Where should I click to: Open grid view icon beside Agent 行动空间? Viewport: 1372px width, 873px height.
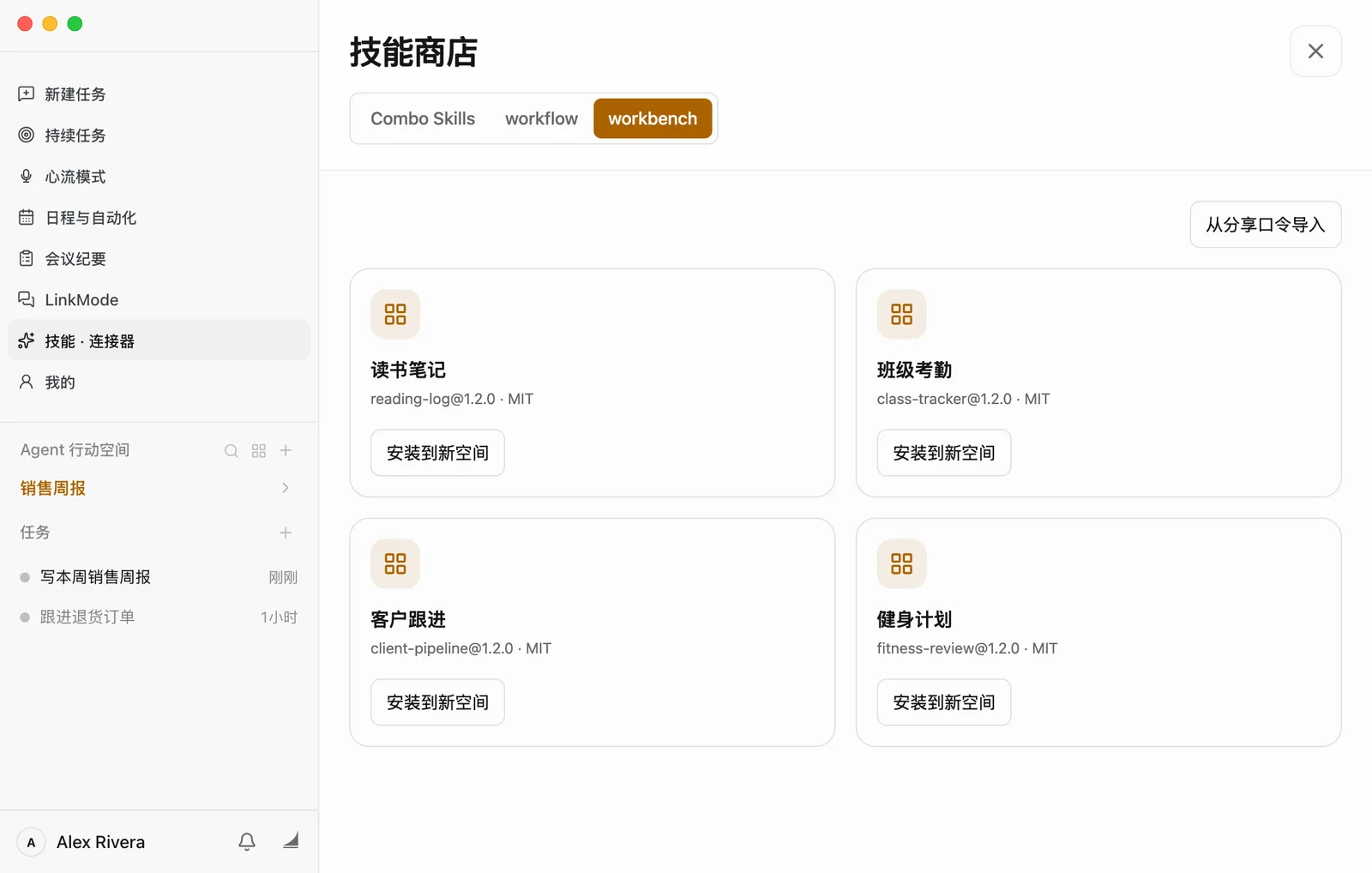pyautogui.click(x=259, y=450)
